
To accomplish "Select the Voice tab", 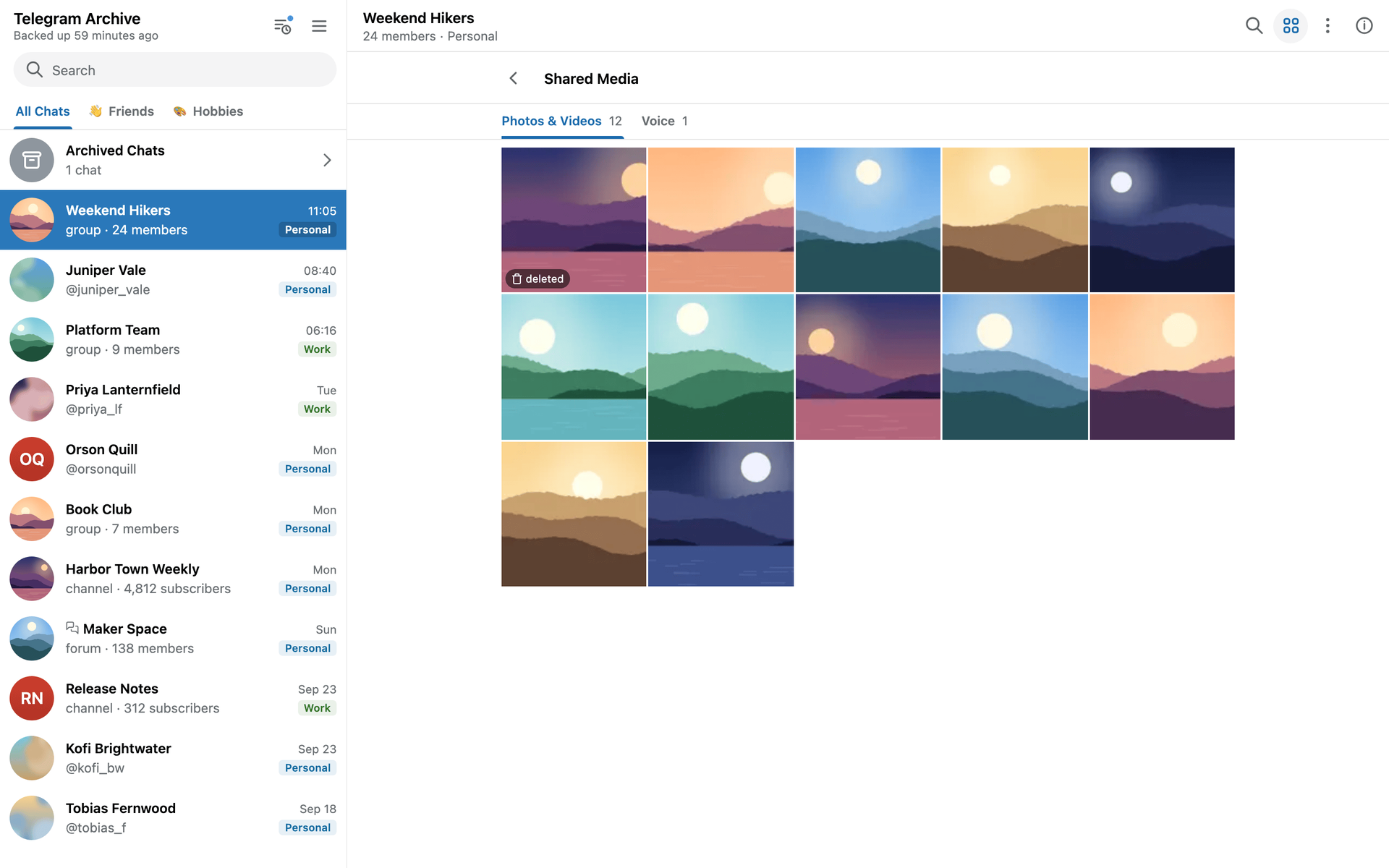I will pos(664,121).
